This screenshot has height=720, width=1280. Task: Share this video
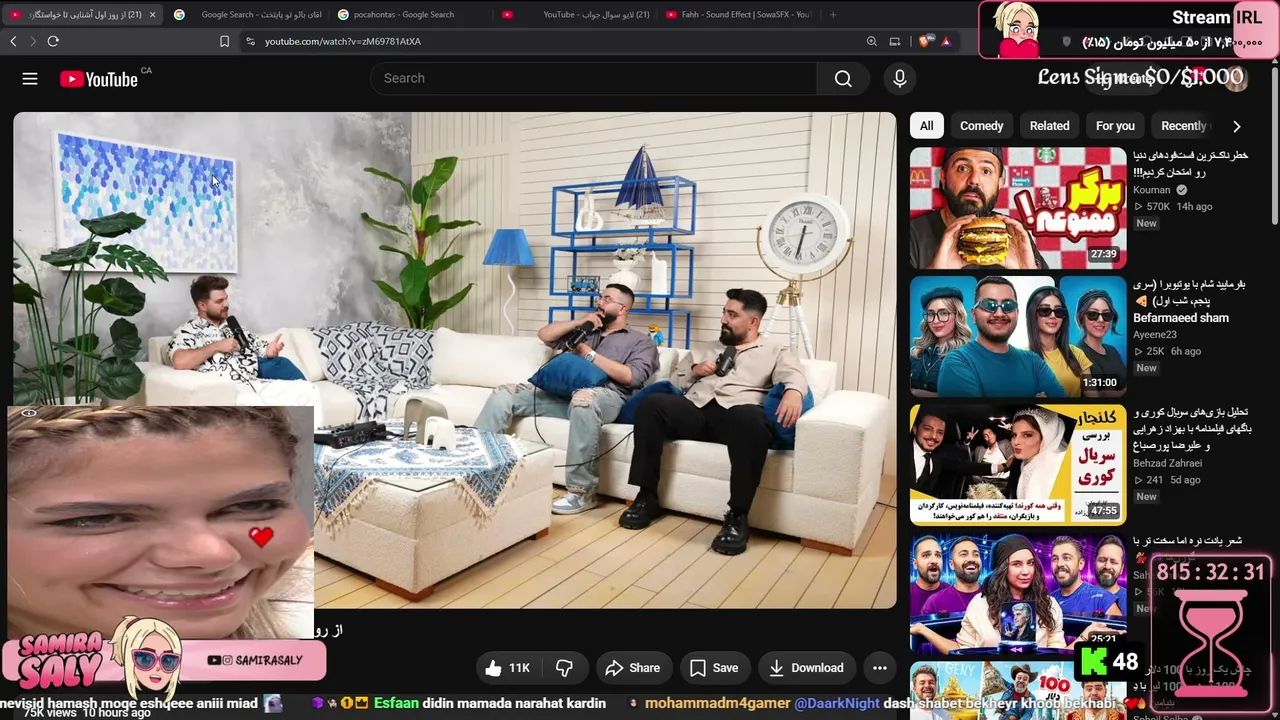(x=634, y=668)
